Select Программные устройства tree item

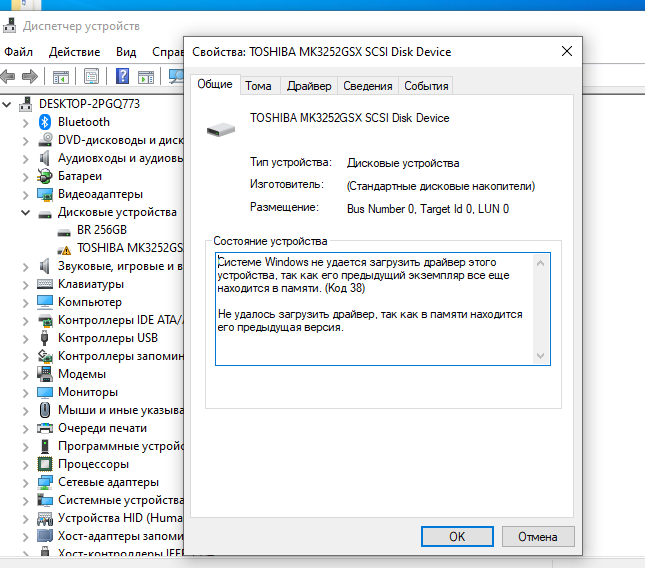coord(121,446)
